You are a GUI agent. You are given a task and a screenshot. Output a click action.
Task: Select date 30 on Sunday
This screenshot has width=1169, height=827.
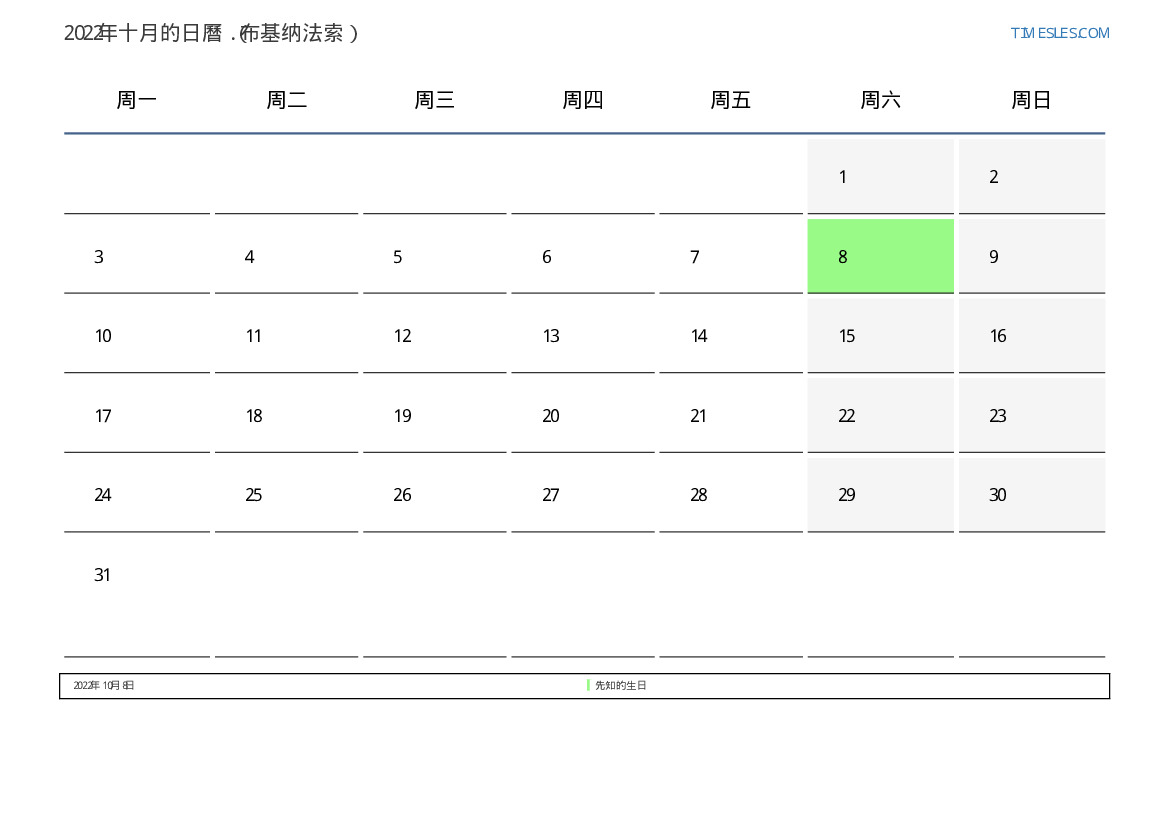[1031, 495]
